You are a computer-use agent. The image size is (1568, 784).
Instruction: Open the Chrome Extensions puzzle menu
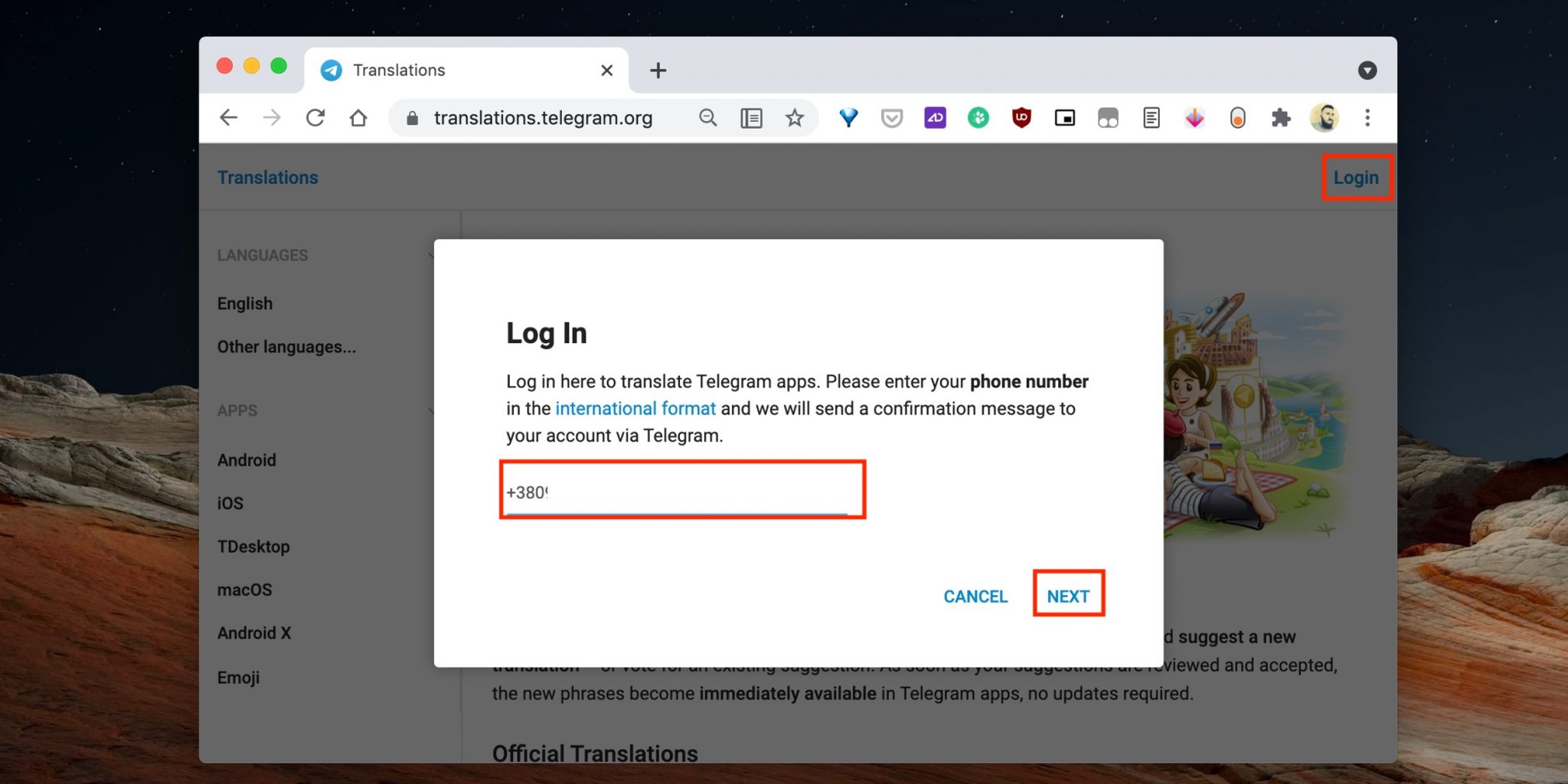1281,118
